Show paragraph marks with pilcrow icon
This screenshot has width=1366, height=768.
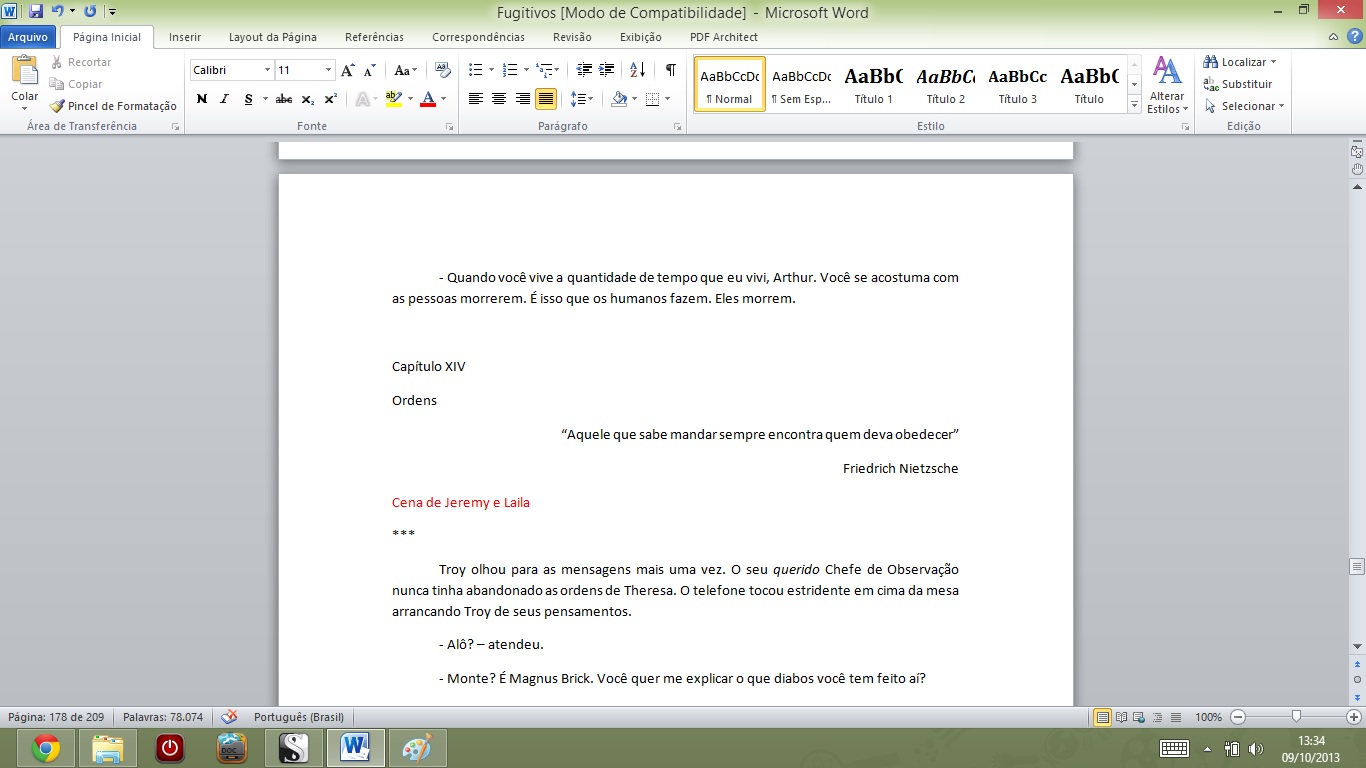(670, 70)
